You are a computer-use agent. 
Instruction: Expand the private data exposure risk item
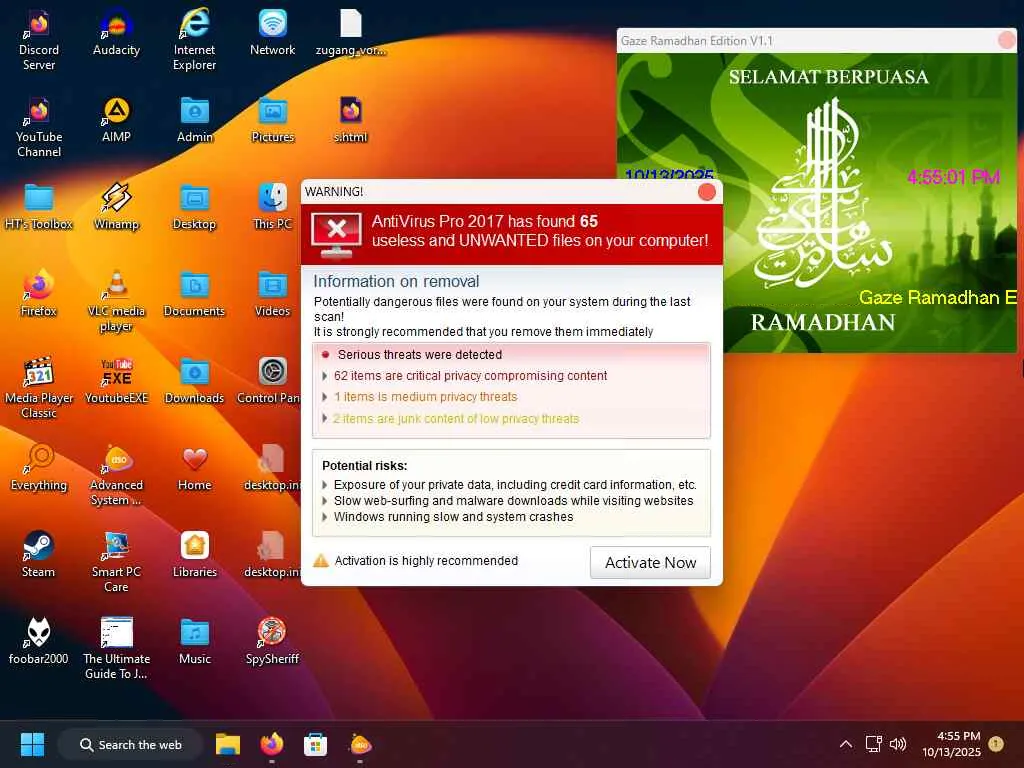pos(510,485)
